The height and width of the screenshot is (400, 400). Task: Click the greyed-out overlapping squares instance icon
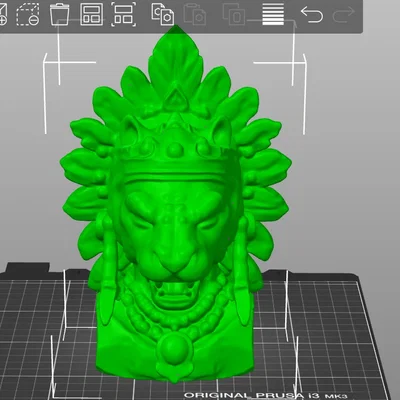tap(234, 14)
